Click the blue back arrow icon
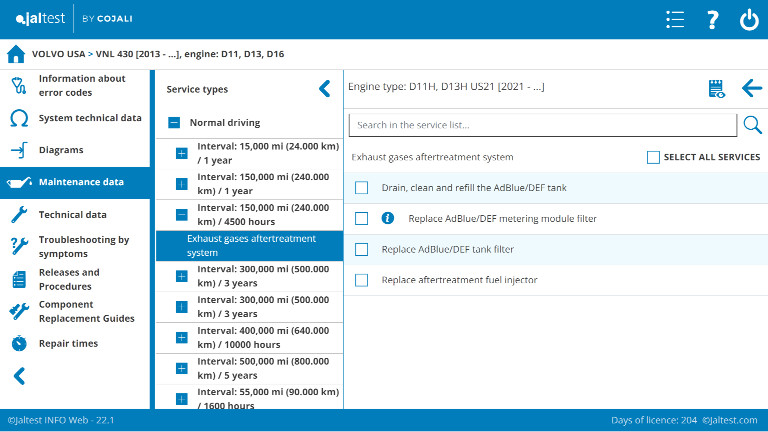768x432 pixels. click(x=752, y=88)
